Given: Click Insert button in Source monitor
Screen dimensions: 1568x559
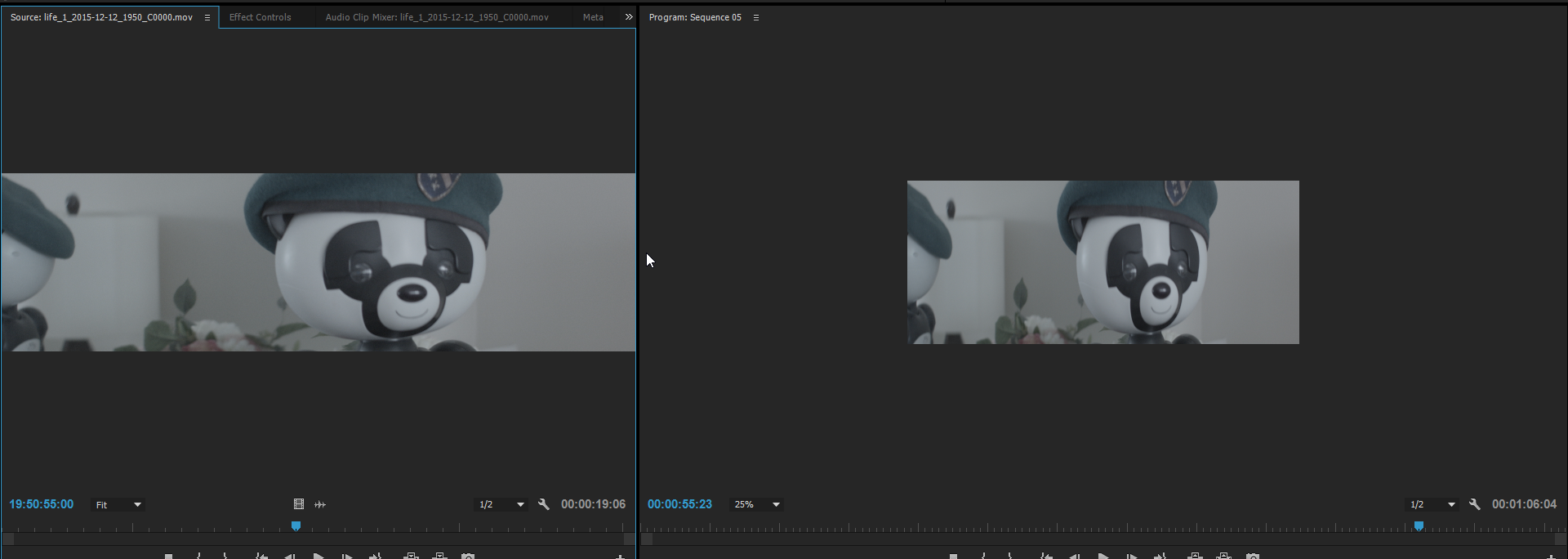Looking at the screenshot, I should [412, 556].
